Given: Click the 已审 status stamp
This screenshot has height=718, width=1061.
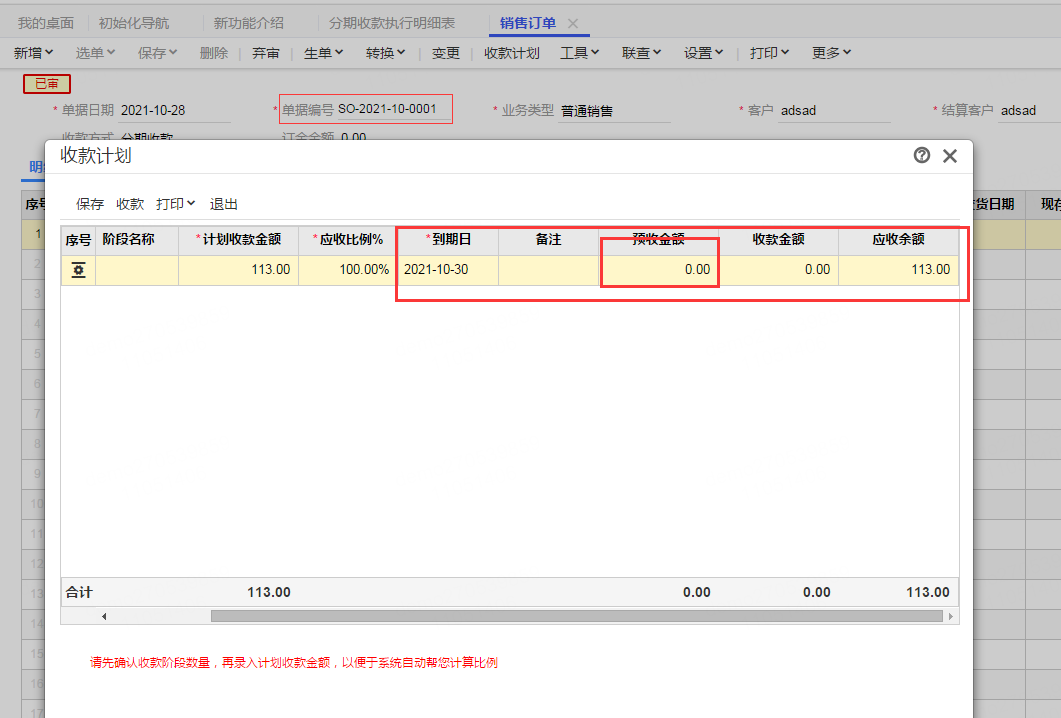Looking at the screenshot, I should point(47,84).
